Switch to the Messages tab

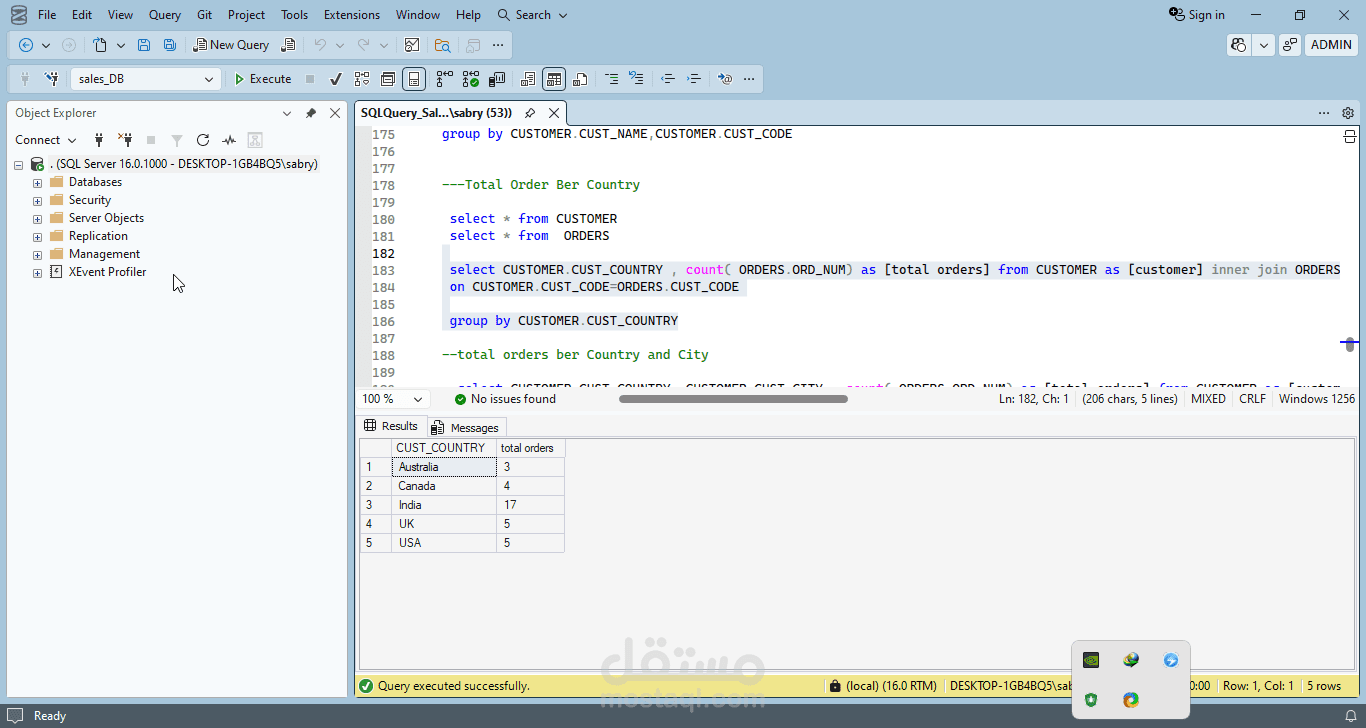tap(465, 427)
